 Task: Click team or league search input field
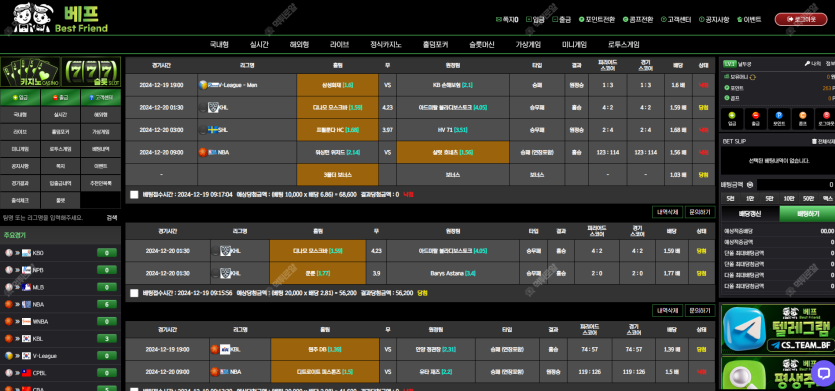pos(52,217)
